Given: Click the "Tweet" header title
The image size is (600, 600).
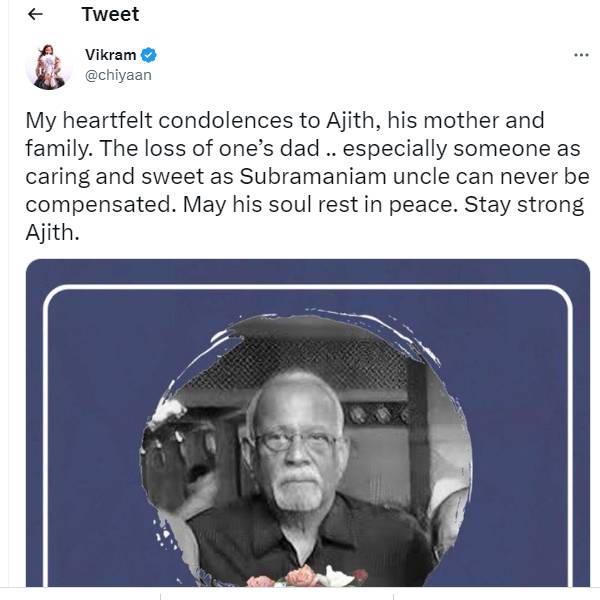Looking at the screenshot, I should click(110, 15).
